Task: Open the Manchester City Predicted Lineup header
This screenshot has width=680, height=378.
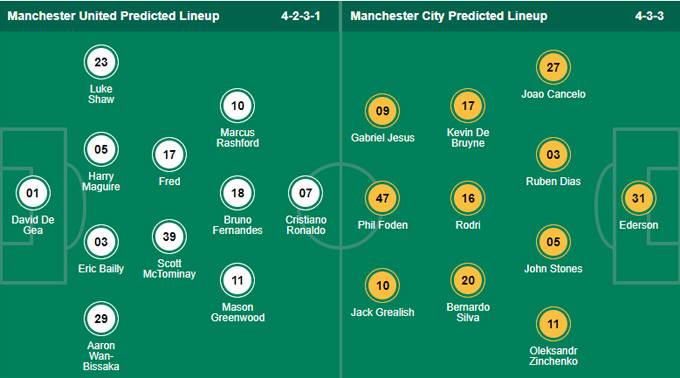Action: 449,16
